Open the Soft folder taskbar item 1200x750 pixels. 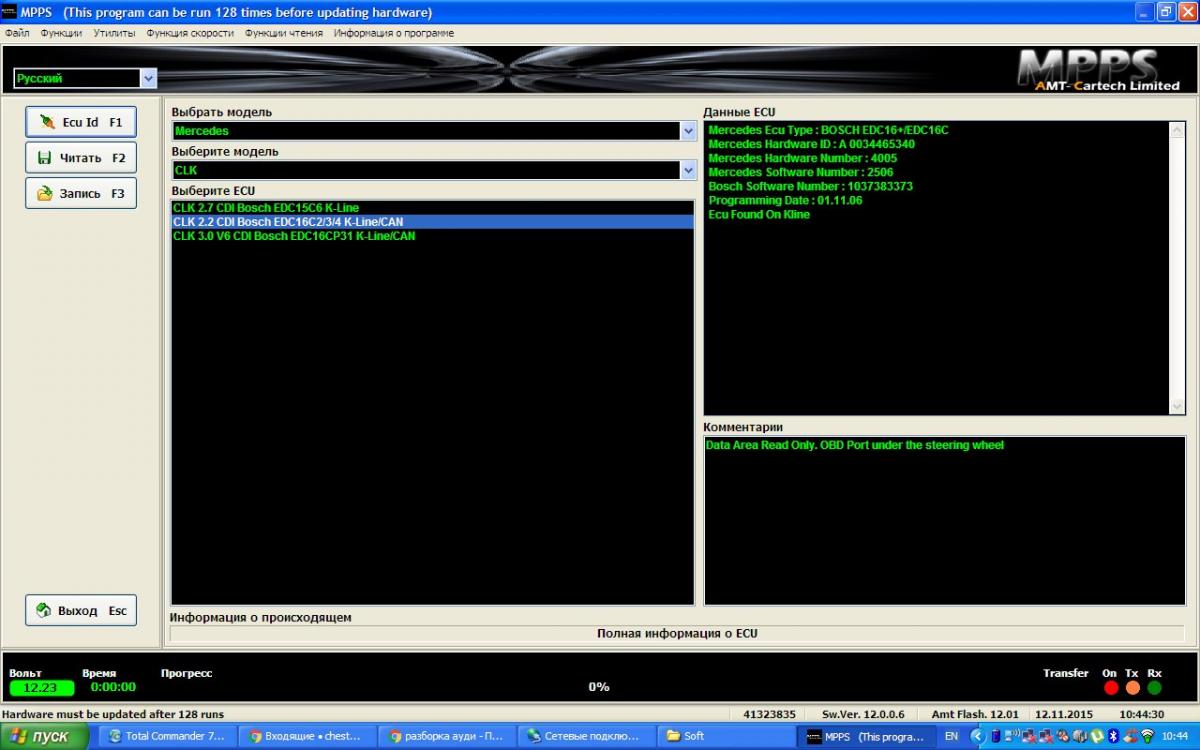tap(729, 736)
